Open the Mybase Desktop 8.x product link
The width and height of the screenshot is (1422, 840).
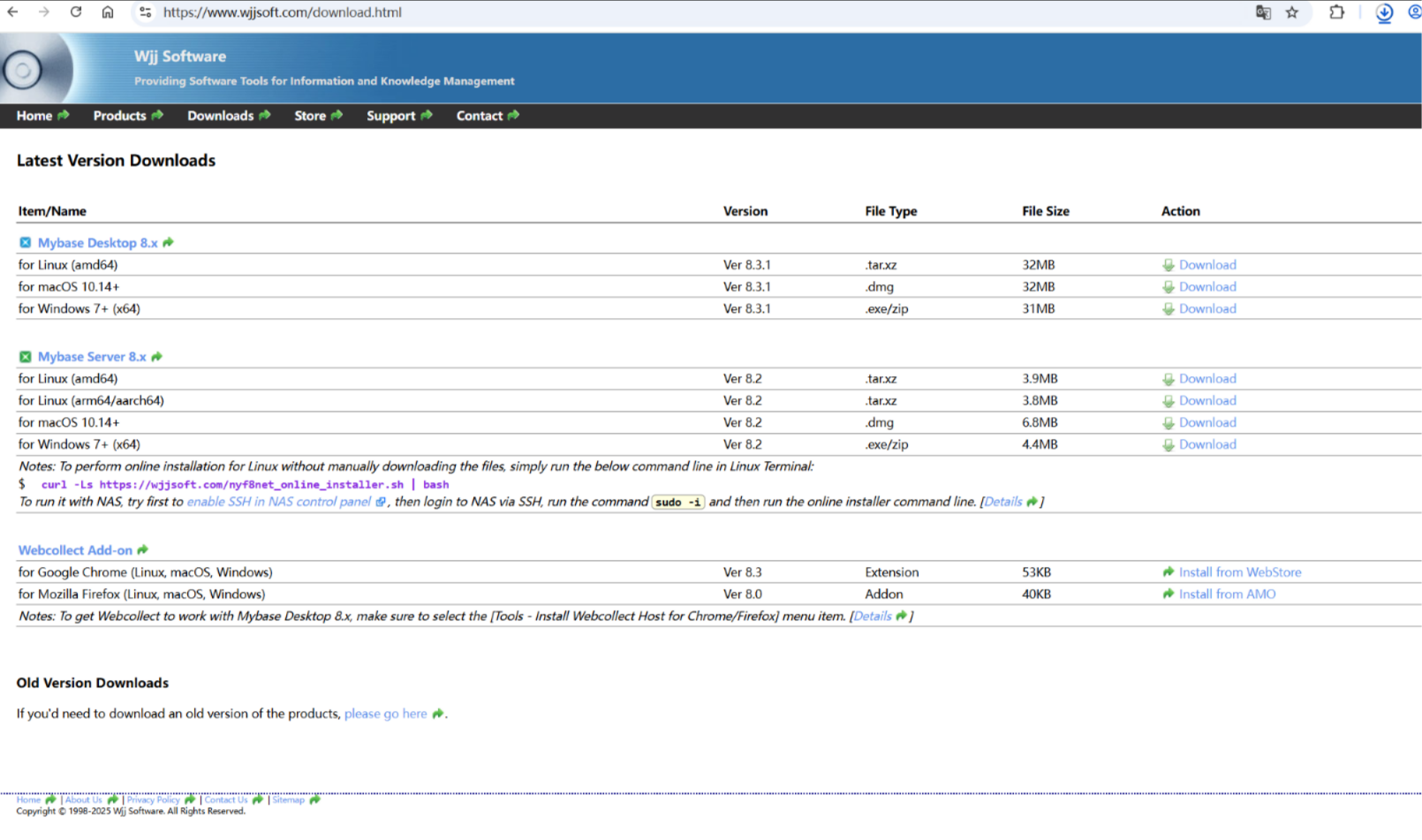click(98, 243)
